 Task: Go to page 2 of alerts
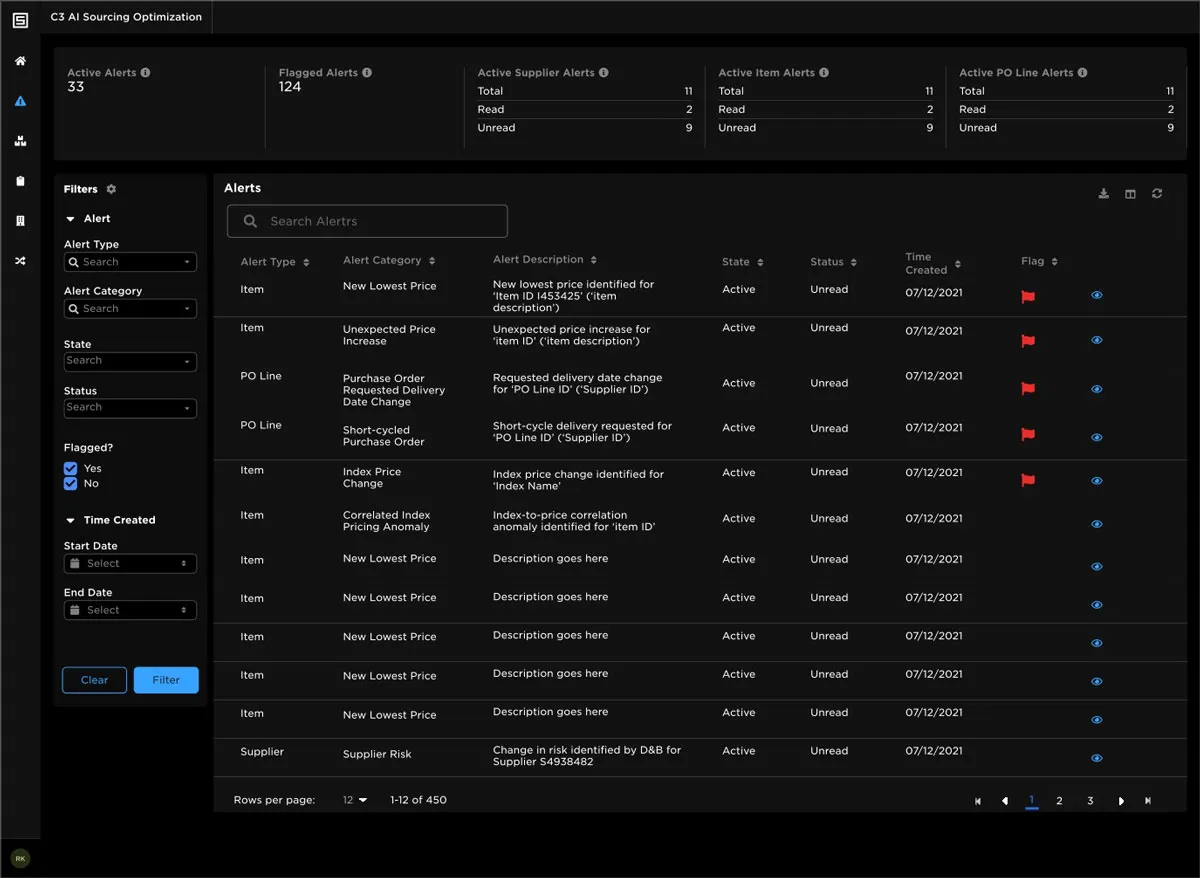click(1060, 801)
